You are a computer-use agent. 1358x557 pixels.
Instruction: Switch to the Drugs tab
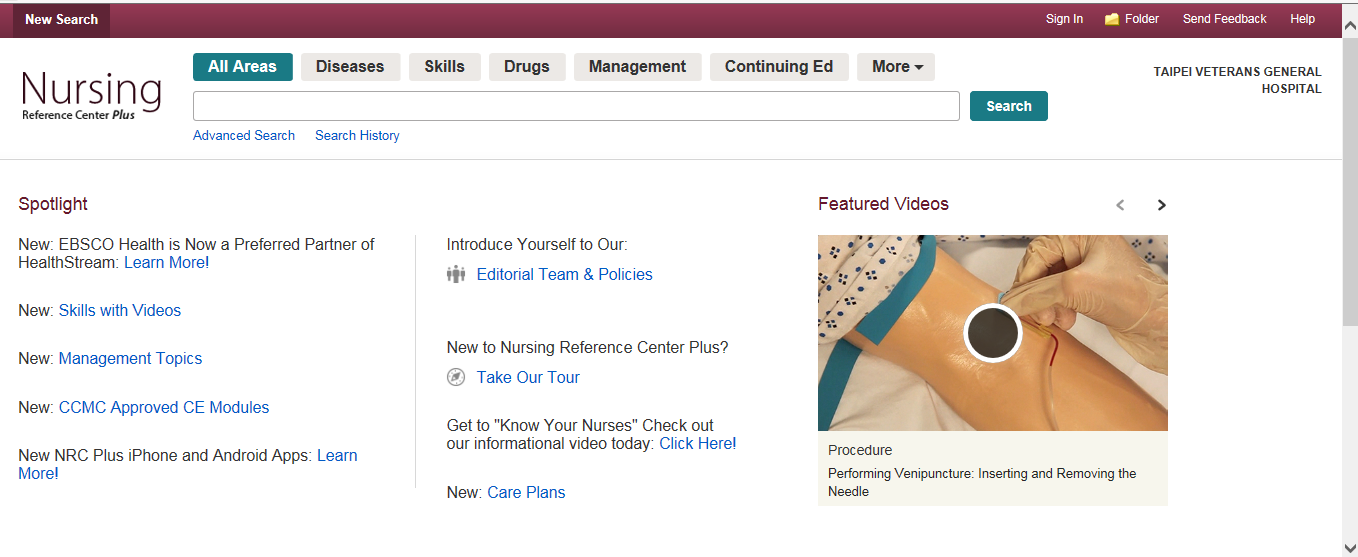point(527,67)
